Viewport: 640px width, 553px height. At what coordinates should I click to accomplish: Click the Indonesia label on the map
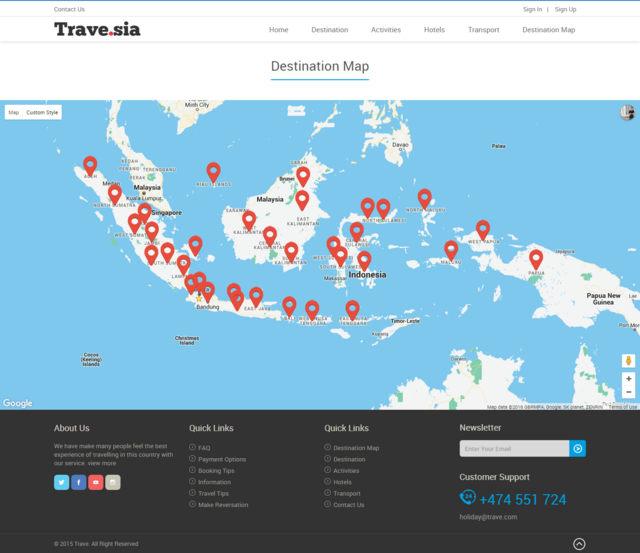(x=367, y=275)
